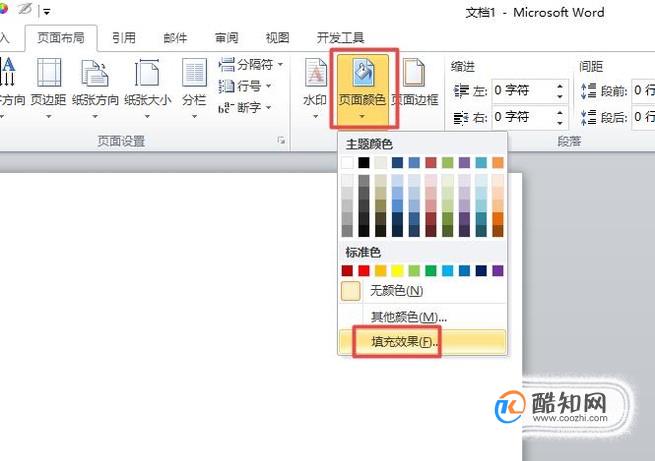Open paper Orientation (纸张方向) options
The height and width of the screenshot is (461, 655).
95,88
